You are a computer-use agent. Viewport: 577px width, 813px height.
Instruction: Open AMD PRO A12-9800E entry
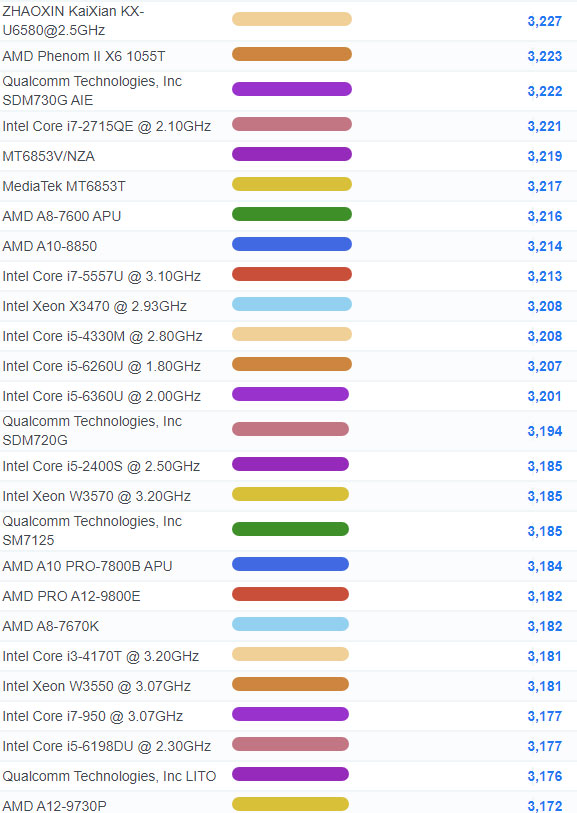(x=72, y=596)
